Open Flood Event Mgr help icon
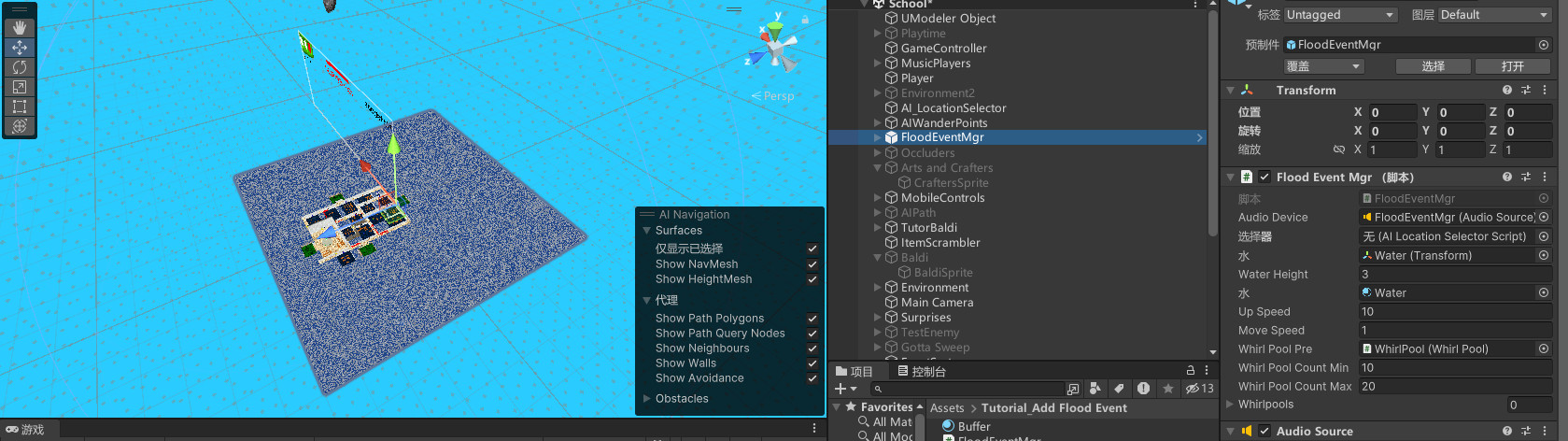1568x441 pixels. 1507,177
